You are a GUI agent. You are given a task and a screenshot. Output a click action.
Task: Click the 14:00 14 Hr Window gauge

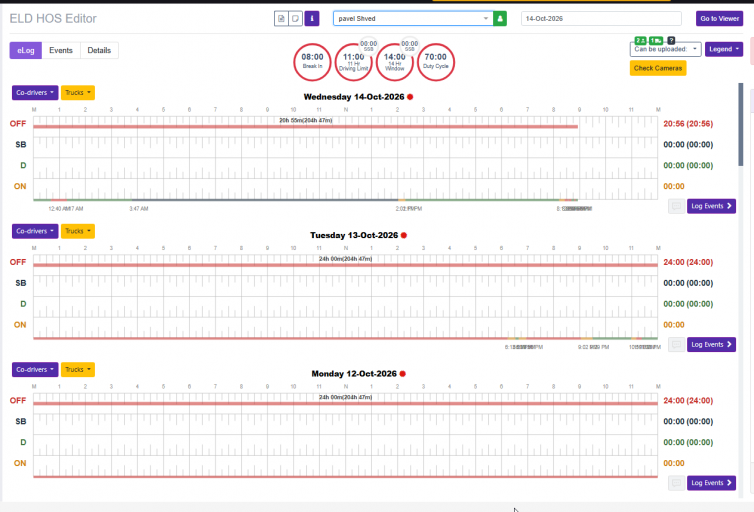(395, 62)
